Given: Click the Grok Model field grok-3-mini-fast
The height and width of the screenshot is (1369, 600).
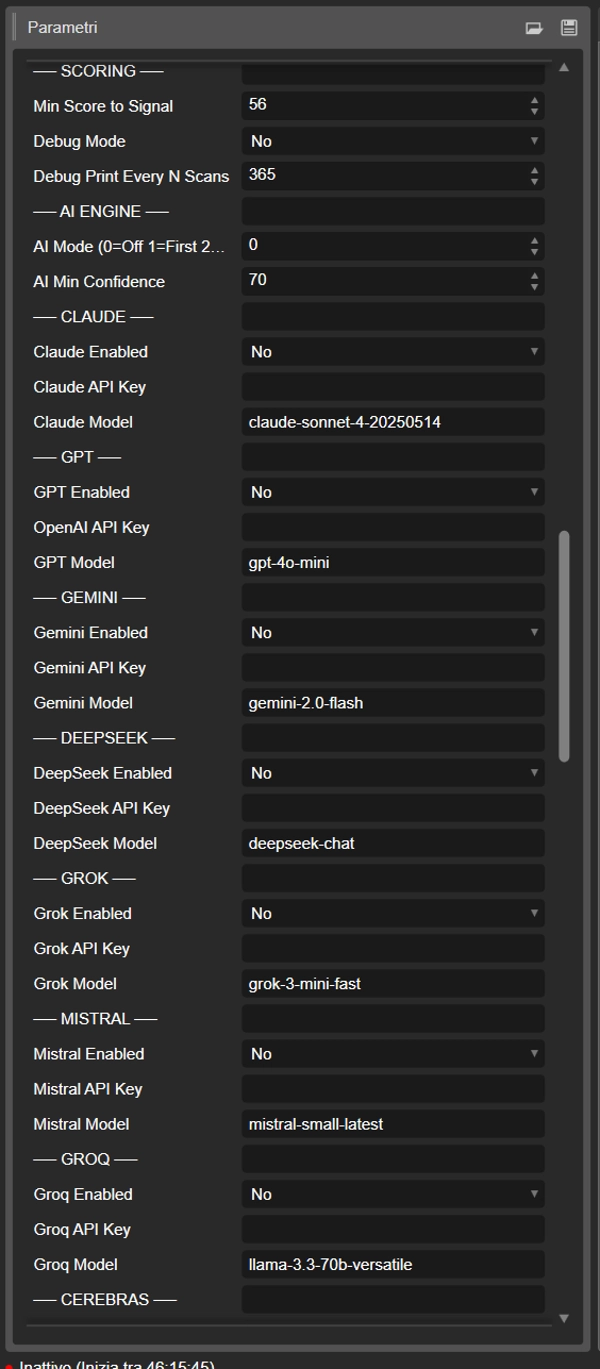Looking at the screenshot, I should 393,984.
